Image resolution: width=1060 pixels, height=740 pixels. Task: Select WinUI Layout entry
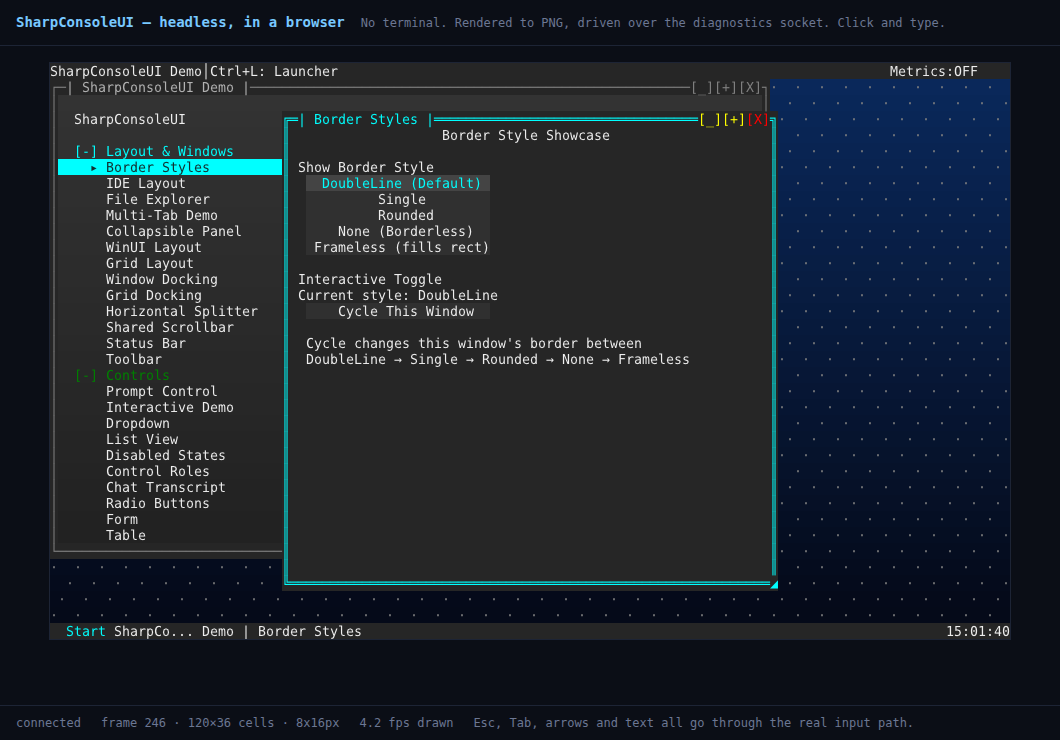153,247
